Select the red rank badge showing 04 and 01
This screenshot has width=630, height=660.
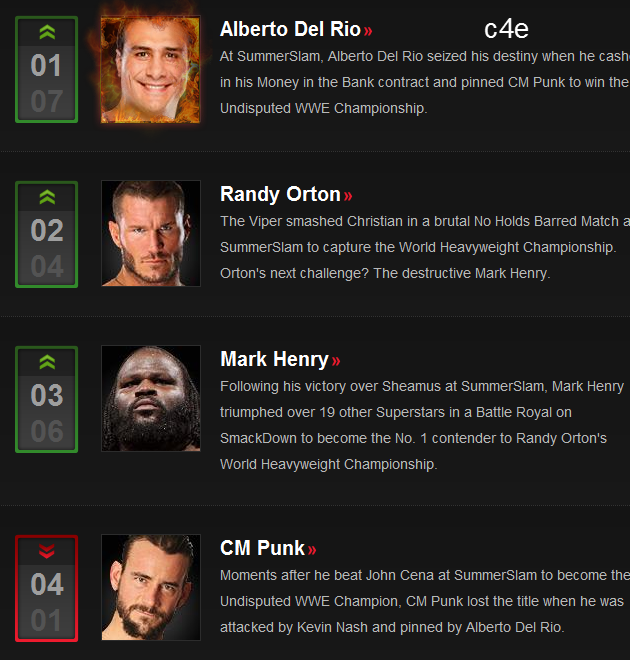point(47,588)
